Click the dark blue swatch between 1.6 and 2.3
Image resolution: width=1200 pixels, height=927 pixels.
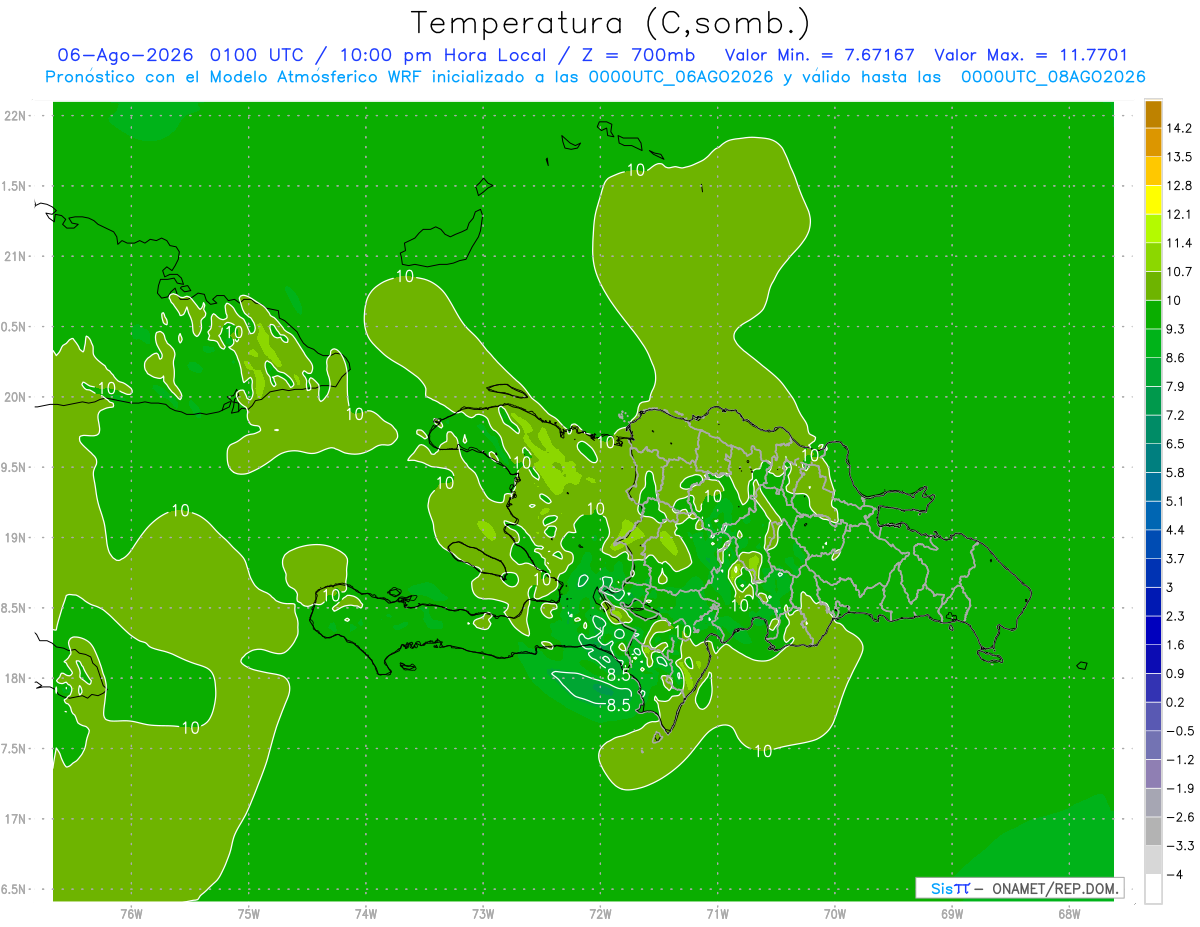click(x=1153, y=630)
